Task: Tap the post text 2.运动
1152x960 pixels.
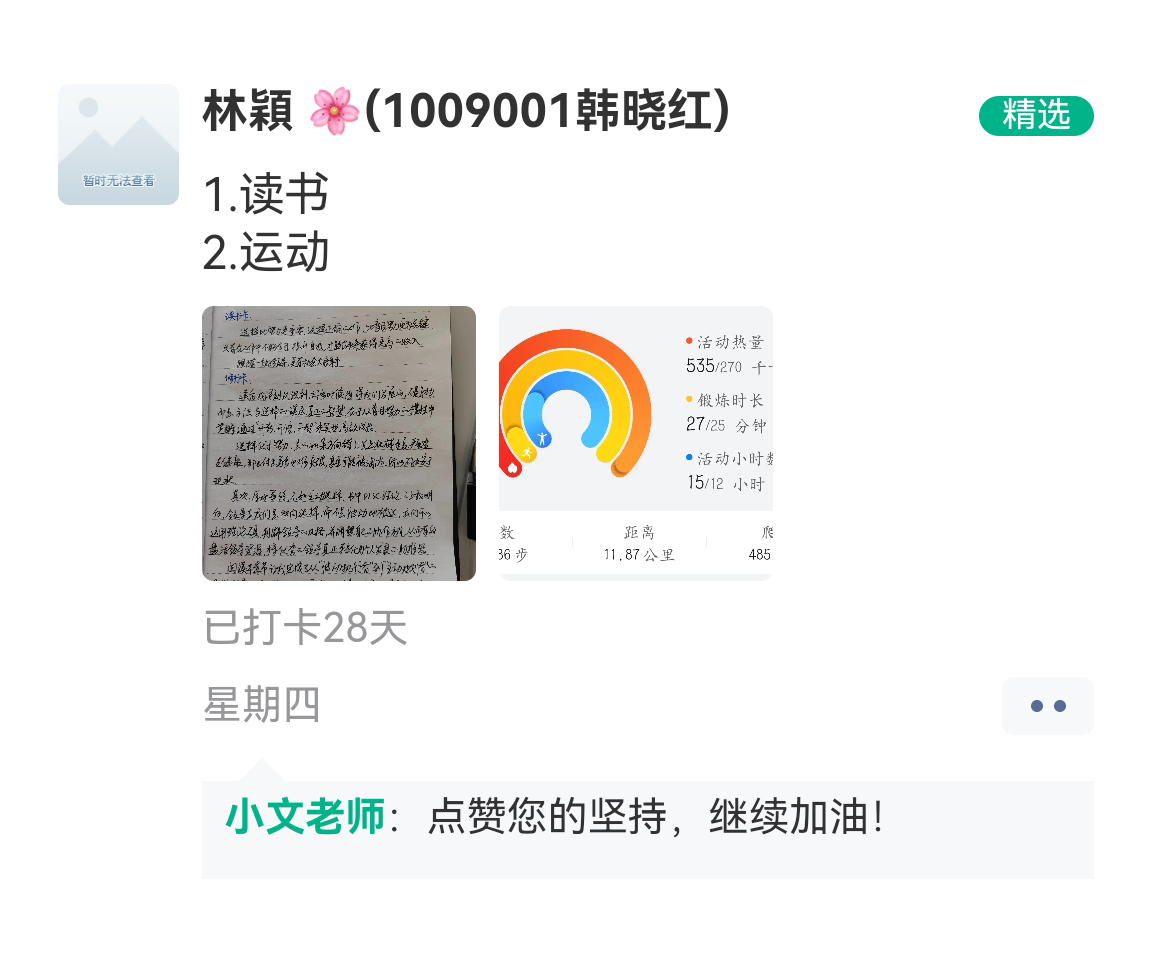Action: (x=265, y=252)
